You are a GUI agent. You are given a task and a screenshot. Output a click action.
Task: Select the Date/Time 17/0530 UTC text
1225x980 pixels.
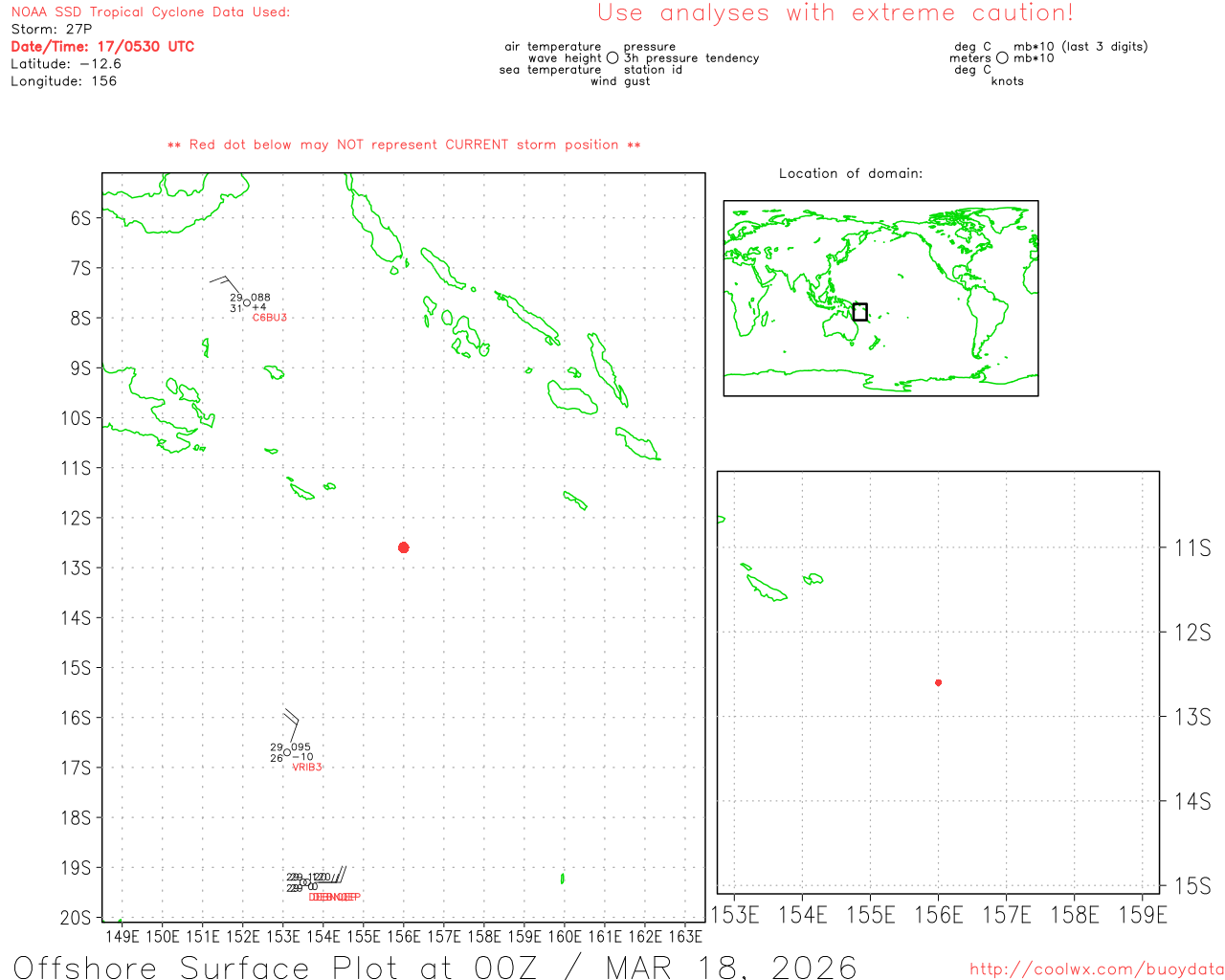(x=102, y=47)
